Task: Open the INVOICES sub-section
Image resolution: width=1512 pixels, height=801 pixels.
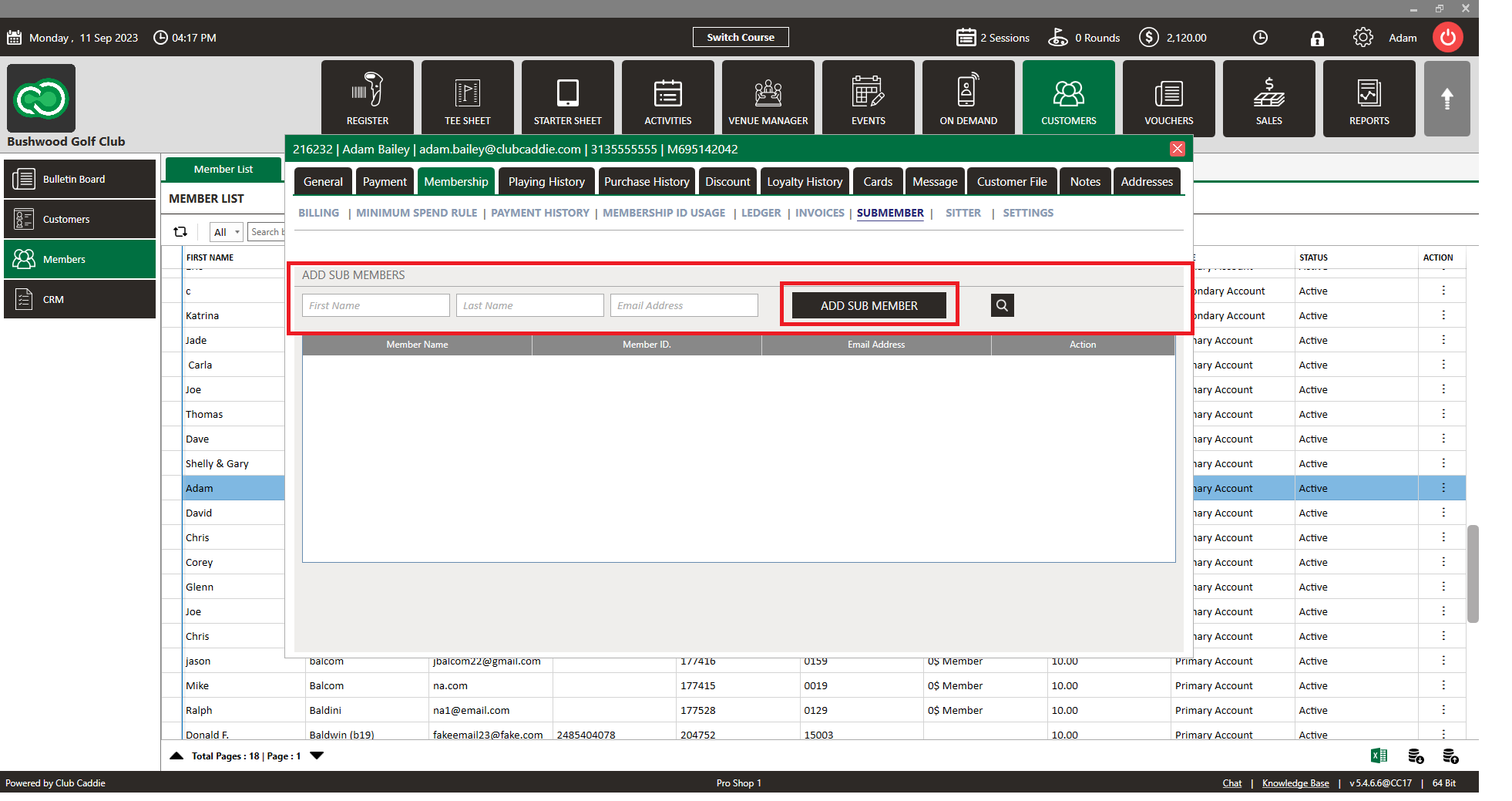Action: tap(820, 213)
